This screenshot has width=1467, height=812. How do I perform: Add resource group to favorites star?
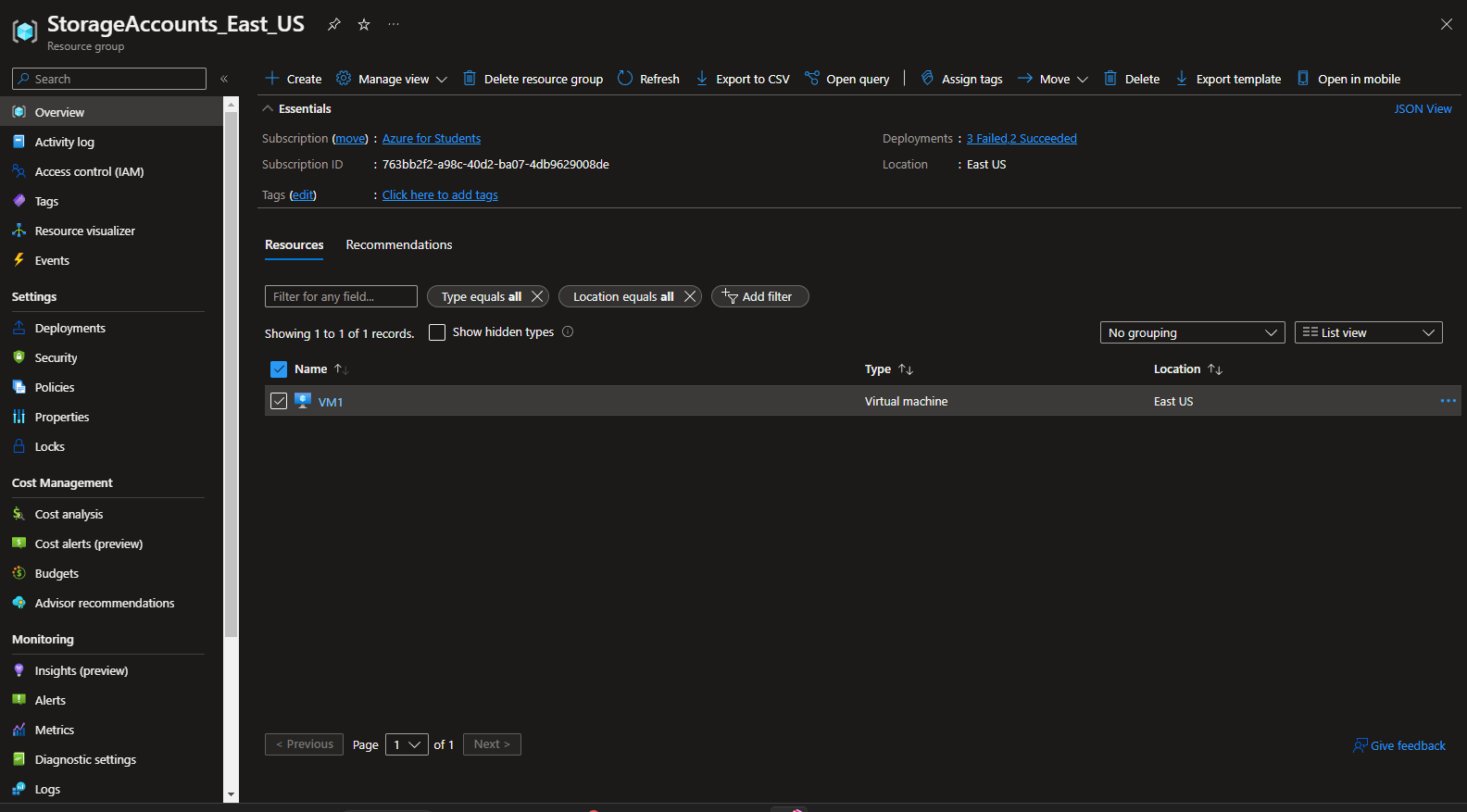pyautogui.click(x=364, y=24)
